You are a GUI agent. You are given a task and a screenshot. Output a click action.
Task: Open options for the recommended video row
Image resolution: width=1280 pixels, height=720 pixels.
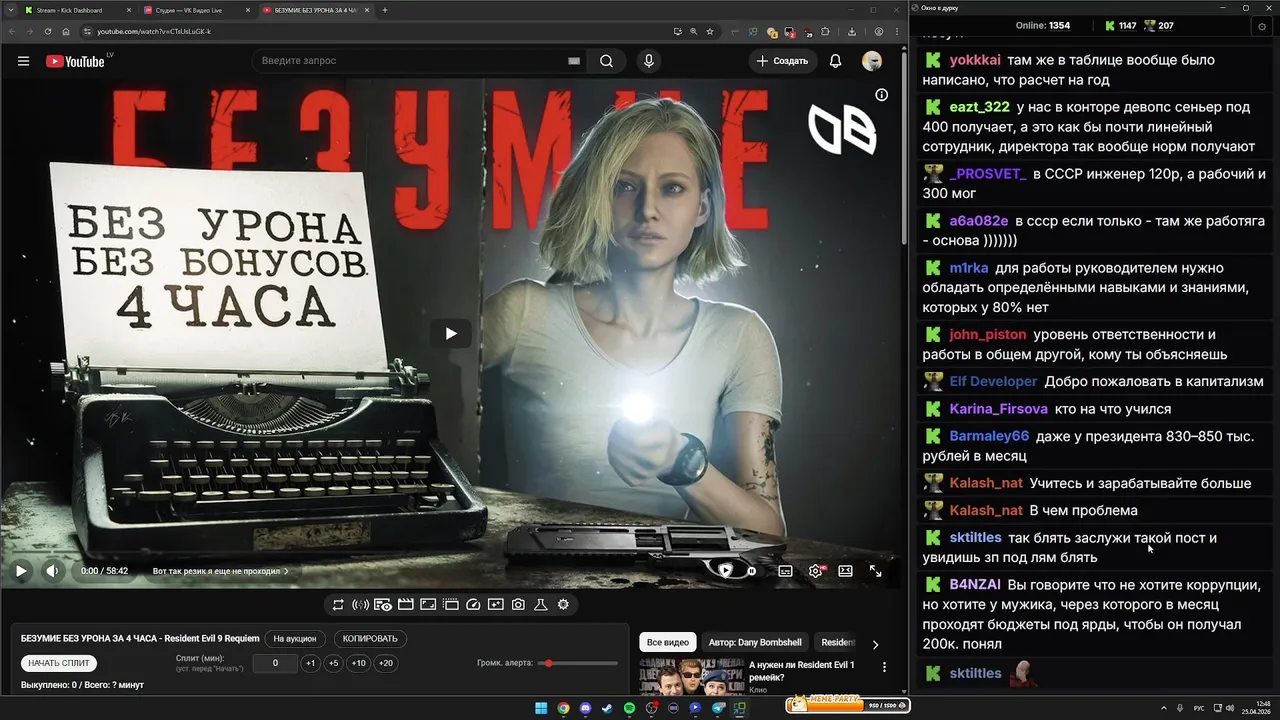tap(884, 667)
